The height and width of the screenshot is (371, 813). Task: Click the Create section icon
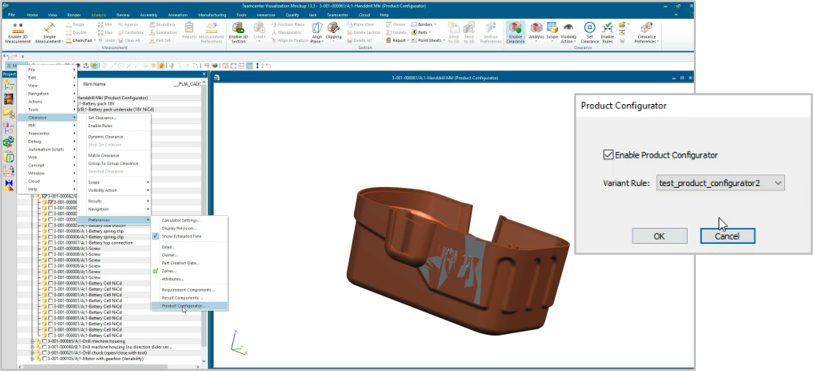click(259, 31)
